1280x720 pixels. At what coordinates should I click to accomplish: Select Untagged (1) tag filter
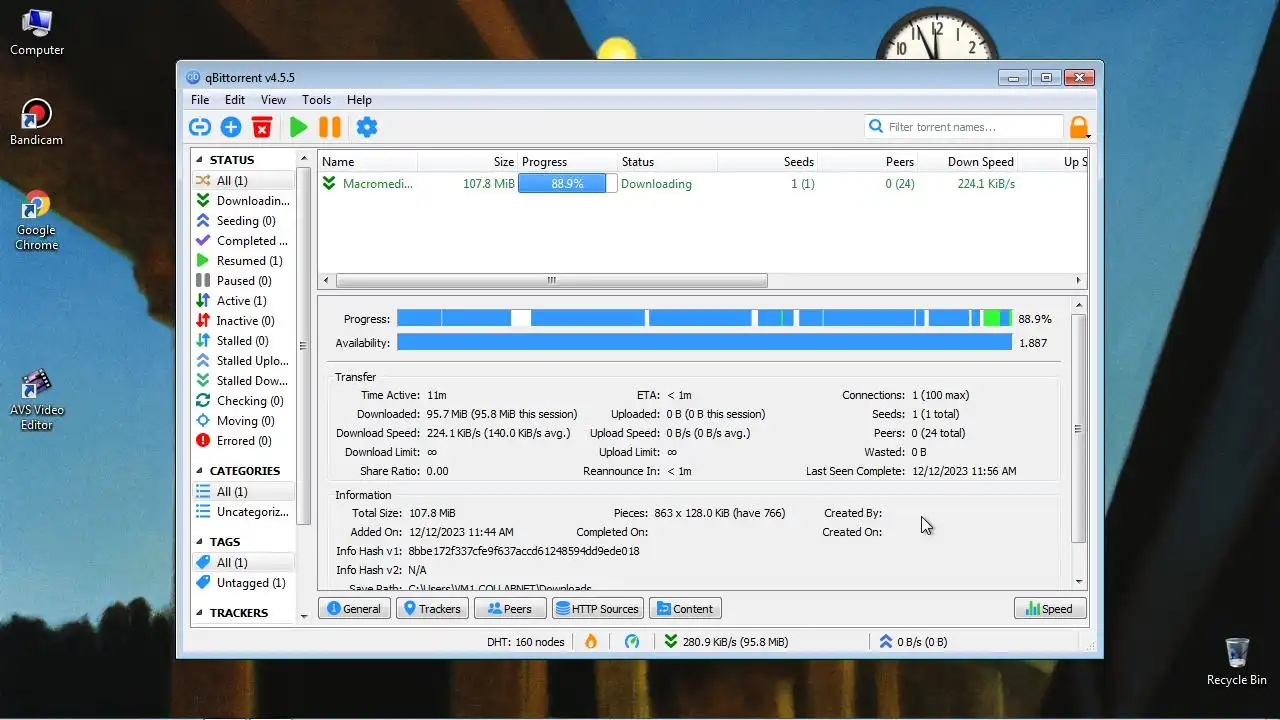(243, 583)
